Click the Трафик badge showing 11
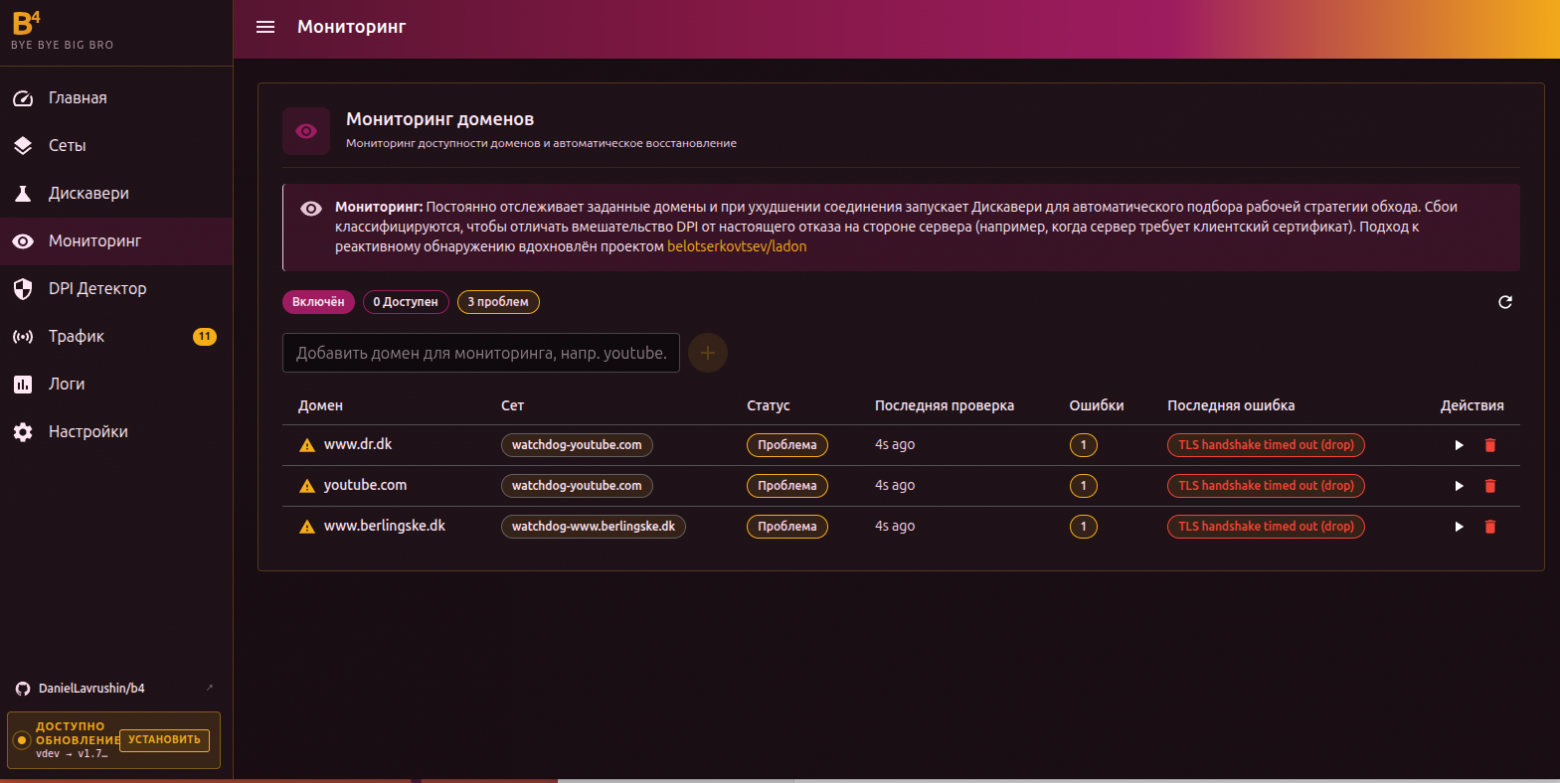Viewport: 1560px width, 783px height. (204, 336)
